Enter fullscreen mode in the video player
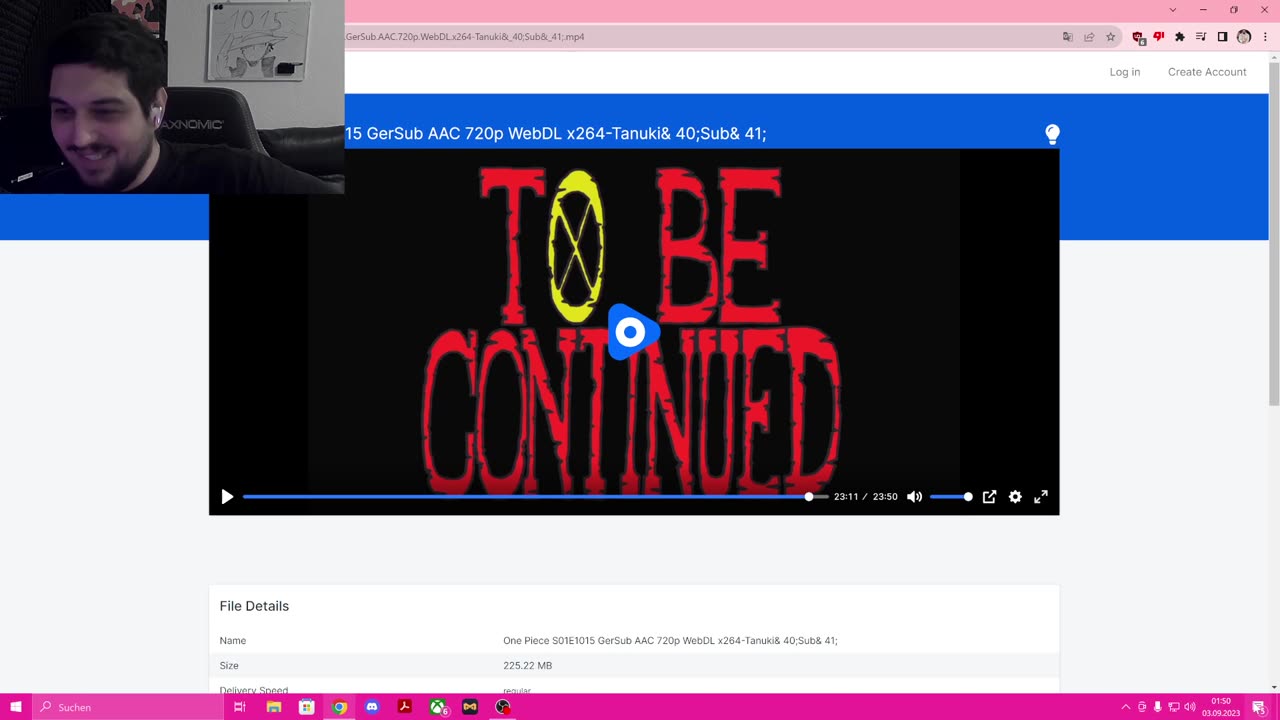Image resolution: width=1280 pixels, height=720 pixels. pyautogui.click(x=1041, y=497)
